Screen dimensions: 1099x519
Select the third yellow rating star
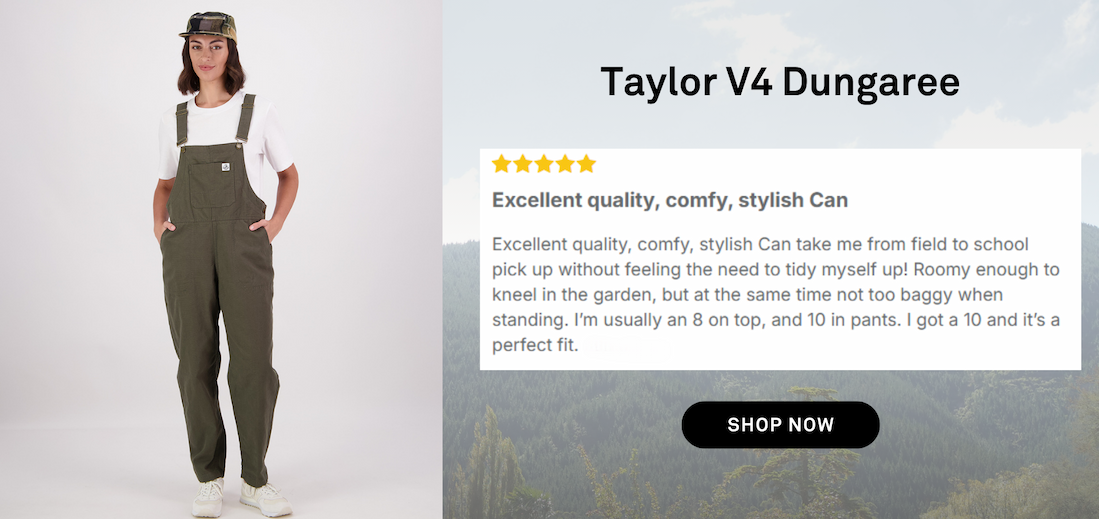point(544,164)
